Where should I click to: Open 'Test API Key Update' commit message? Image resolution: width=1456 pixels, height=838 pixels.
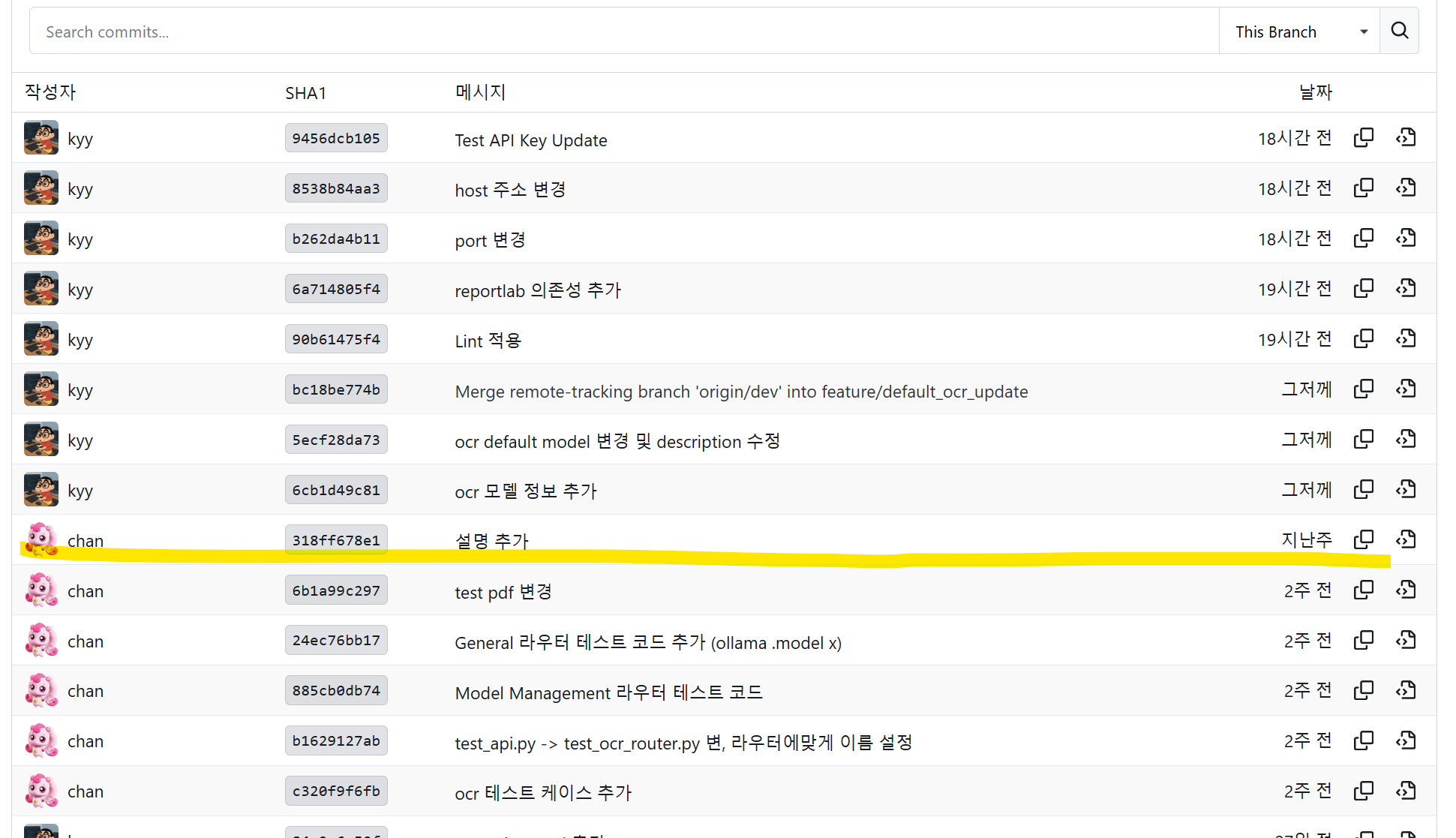(x=530, y=140)
